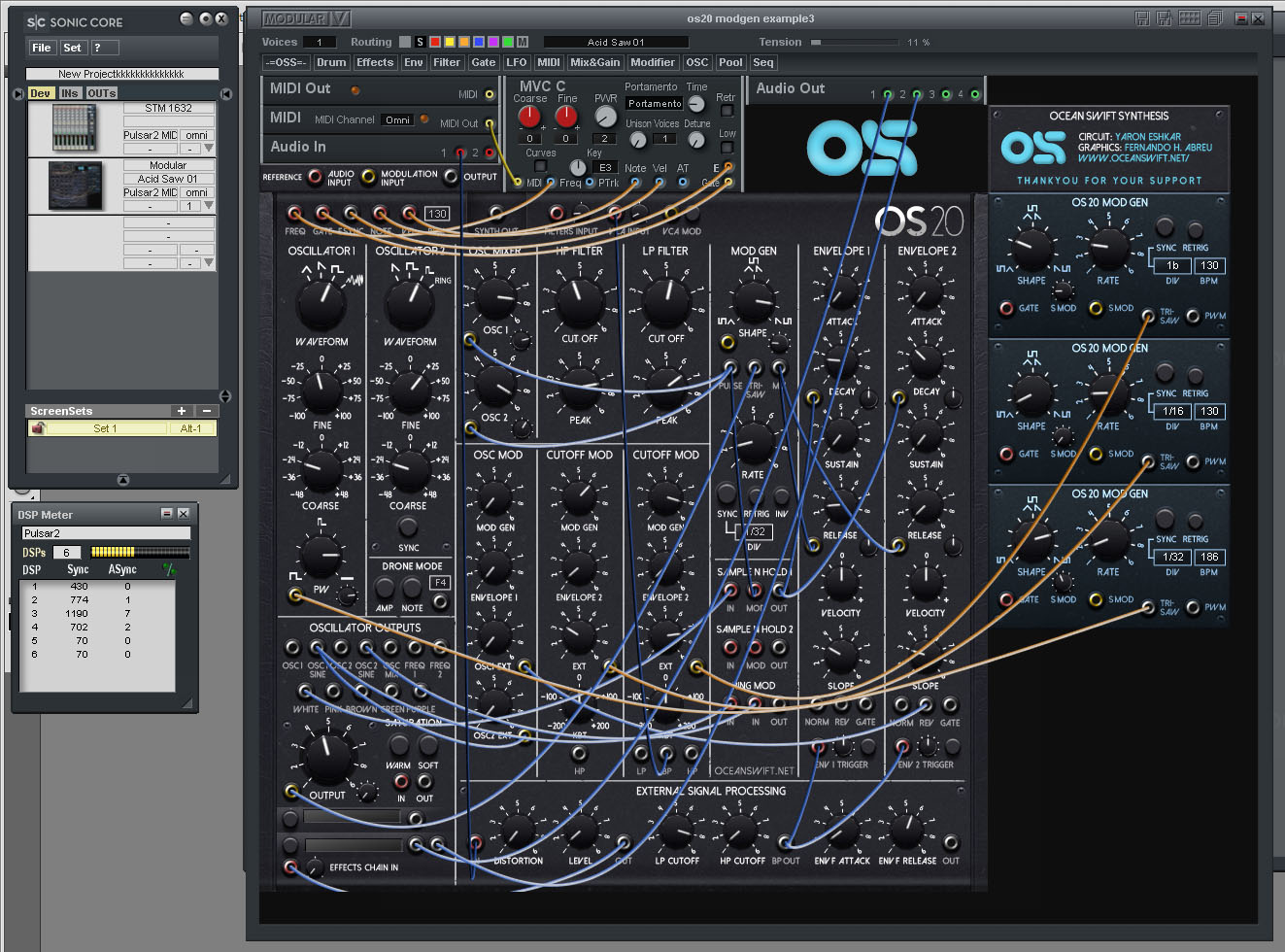
Task: Open the Effects module menu
Action: [x=375, y=62]
